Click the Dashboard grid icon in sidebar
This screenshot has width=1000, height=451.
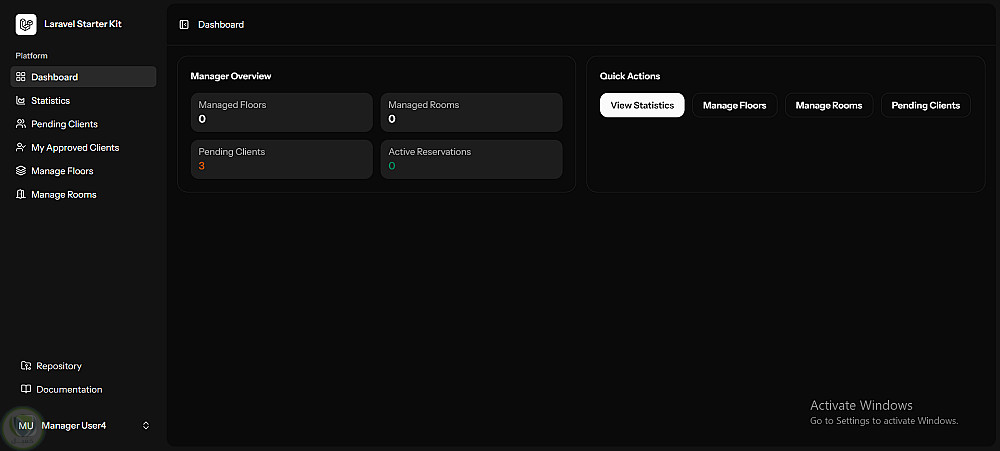pos(20,77)
